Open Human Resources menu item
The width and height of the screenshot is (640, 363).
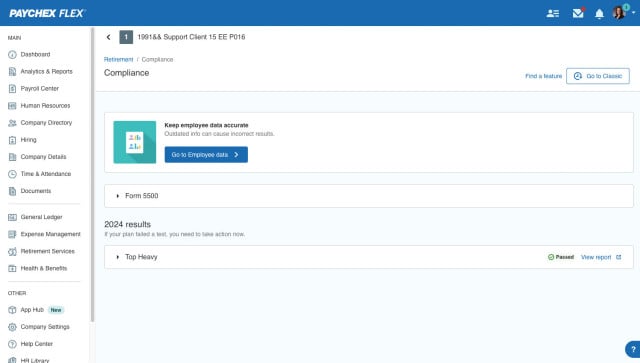pos(45,106)
